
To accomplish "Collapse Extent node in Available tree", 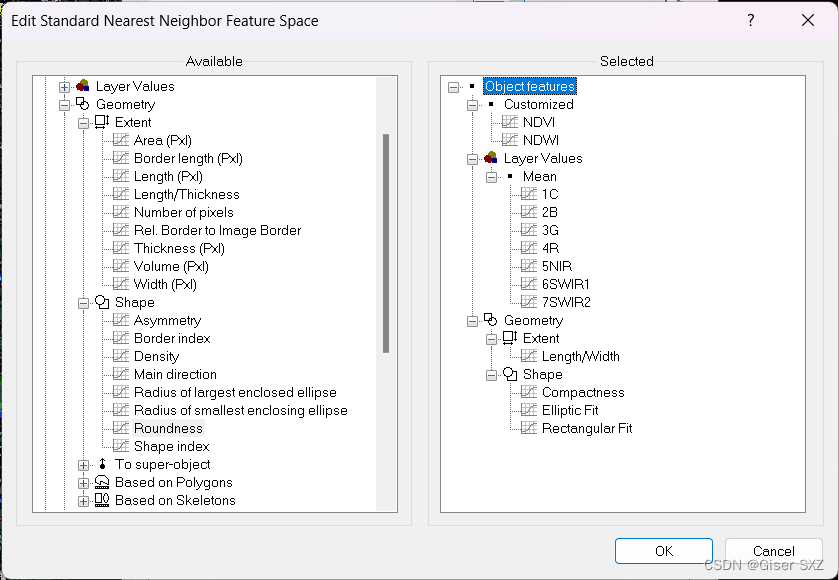I will 83,123.
